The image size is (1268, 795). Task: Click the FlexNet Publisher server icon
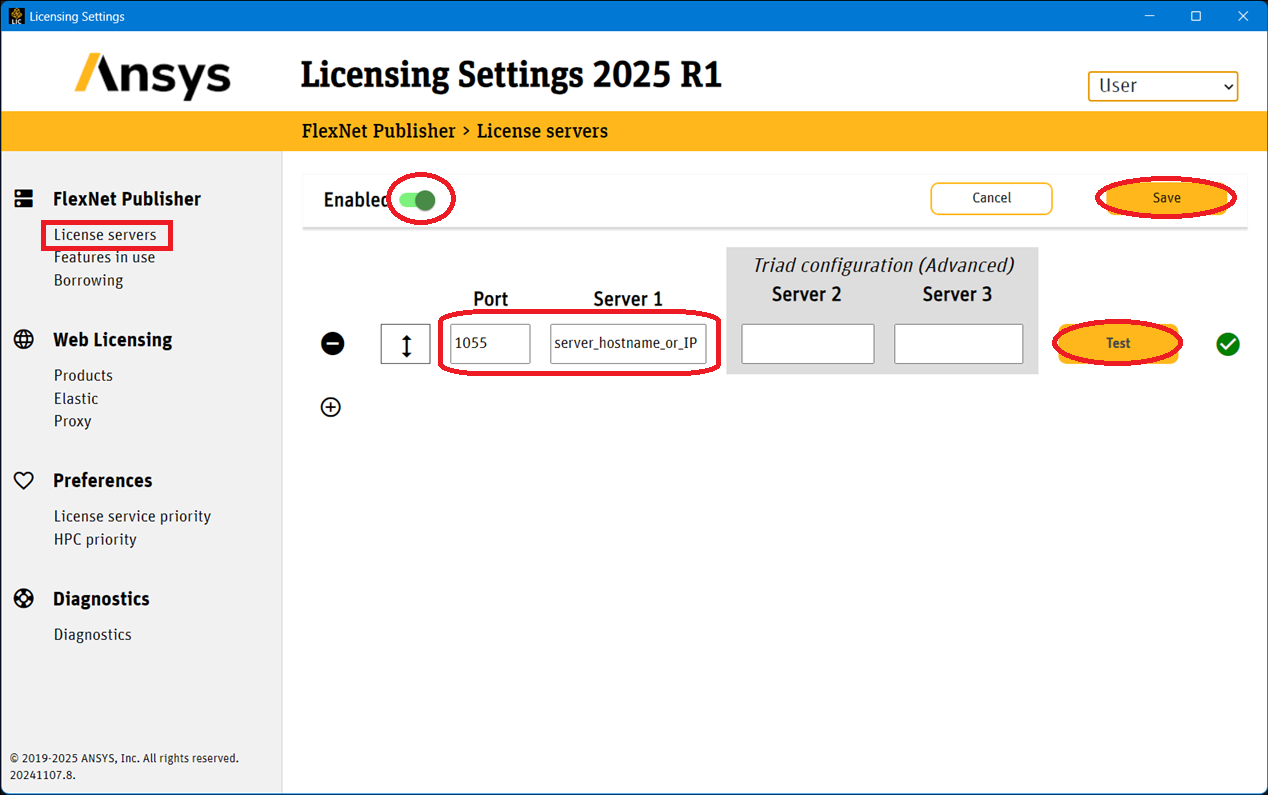click(x=24, y=199)
